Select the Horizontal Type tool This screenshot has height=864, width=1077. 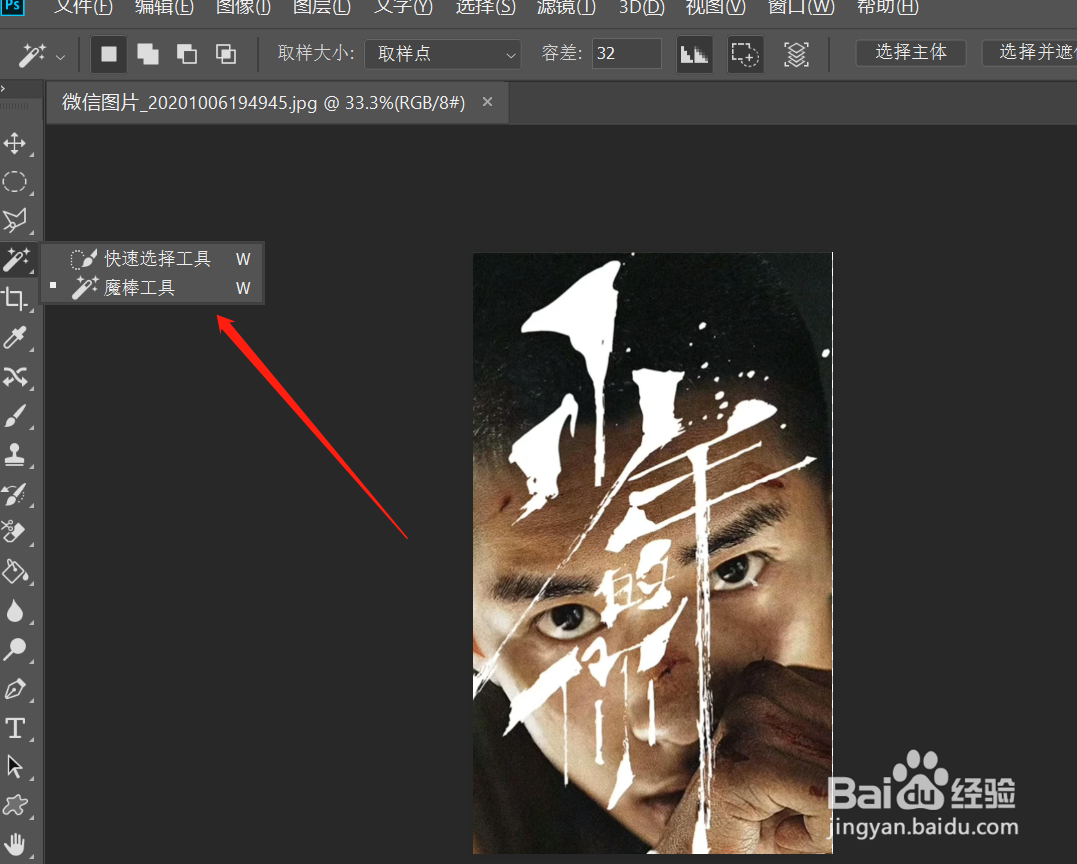15,727
